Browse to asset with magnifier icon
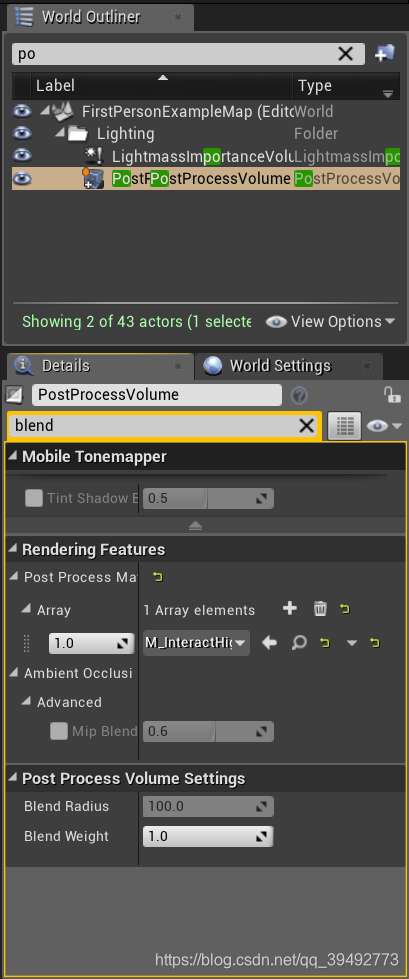This screenshot has height=979, width=409. tap(300, 642)
